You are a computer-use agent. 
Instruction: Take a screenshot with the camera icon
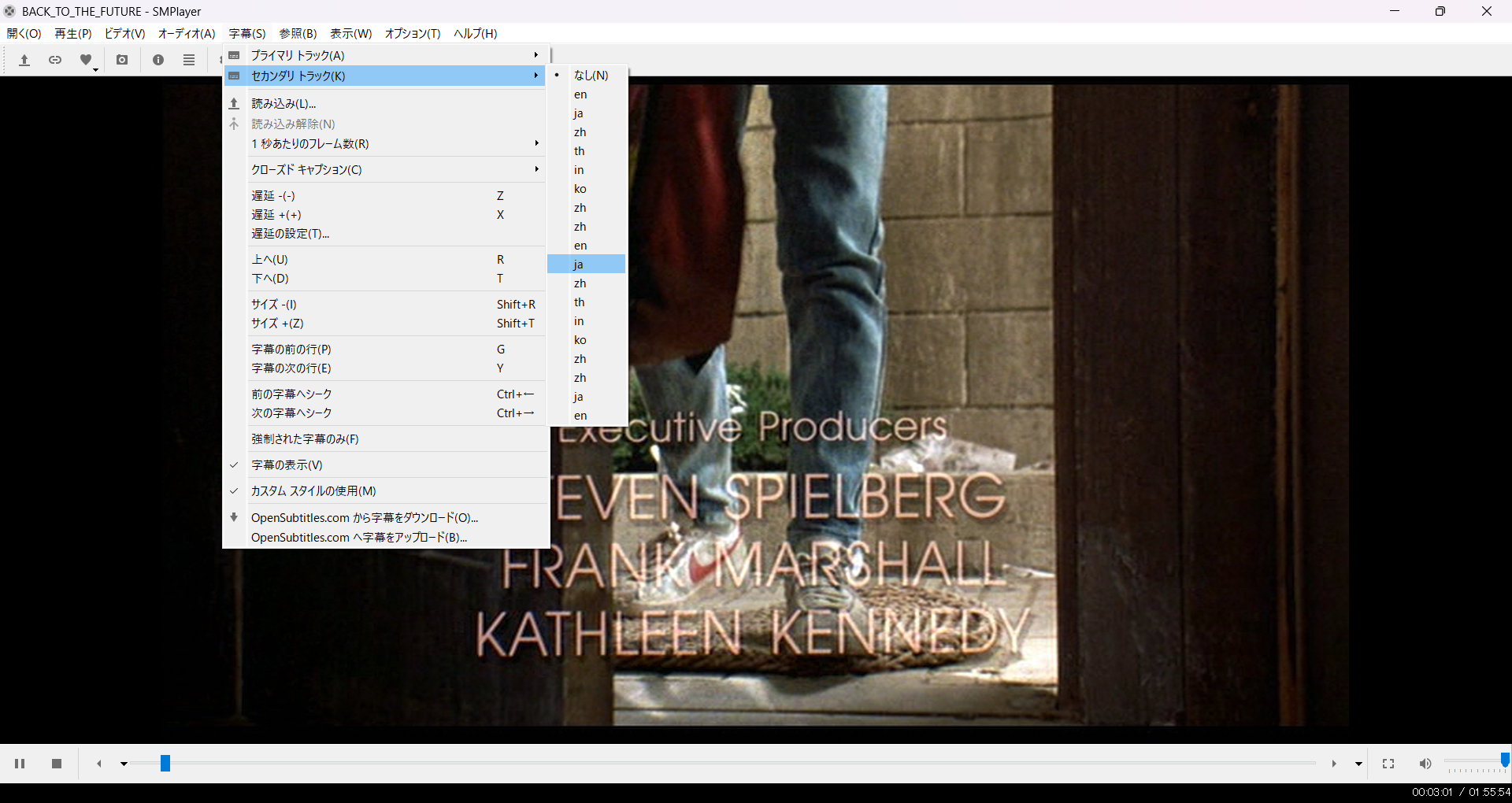[x=122, y=60]
